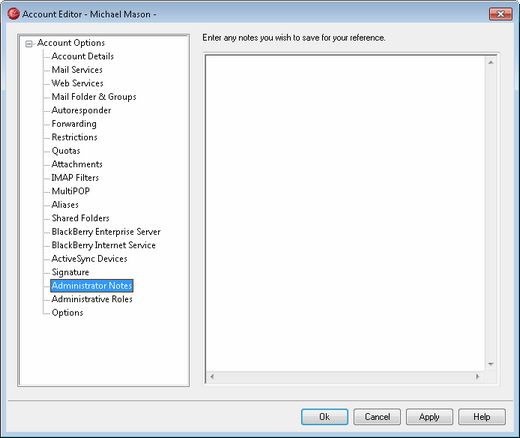Open the Forwarding page
Viewport: 520px width, 438px height.
74,124
